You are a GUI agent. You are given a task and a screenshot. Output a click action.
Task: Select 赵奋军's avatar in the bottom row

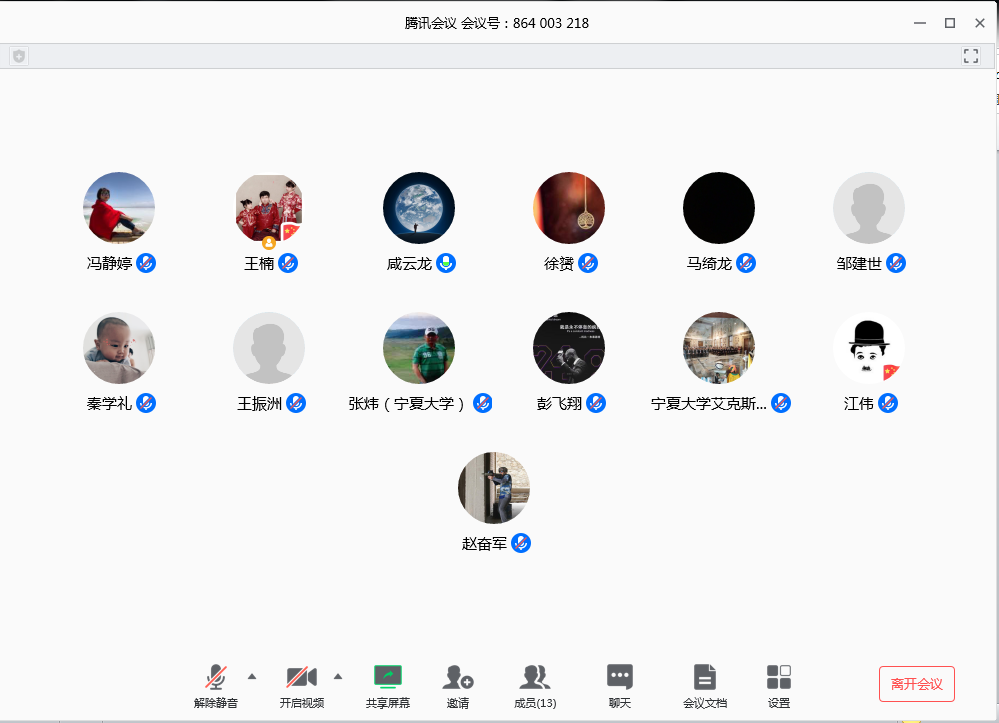pyautogui.click(x=494, y=488)
